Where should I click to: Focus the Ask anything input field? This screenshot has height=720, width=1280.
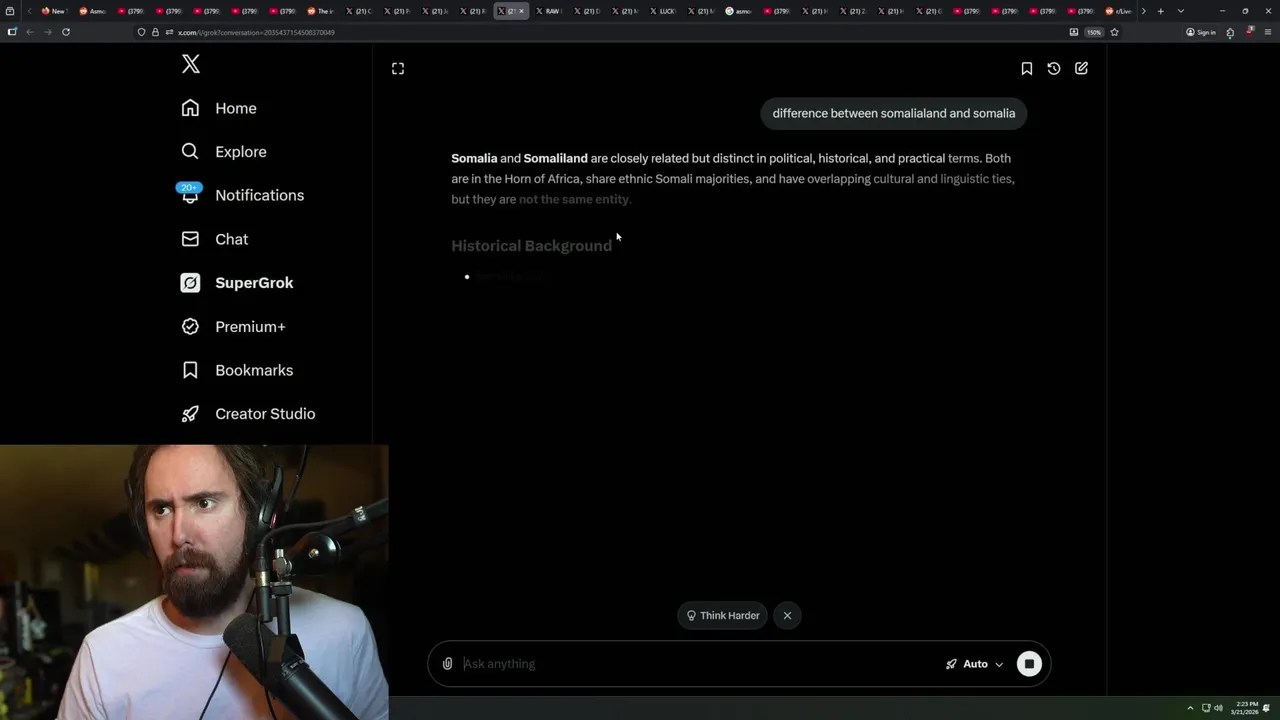[x=700, y=664]
